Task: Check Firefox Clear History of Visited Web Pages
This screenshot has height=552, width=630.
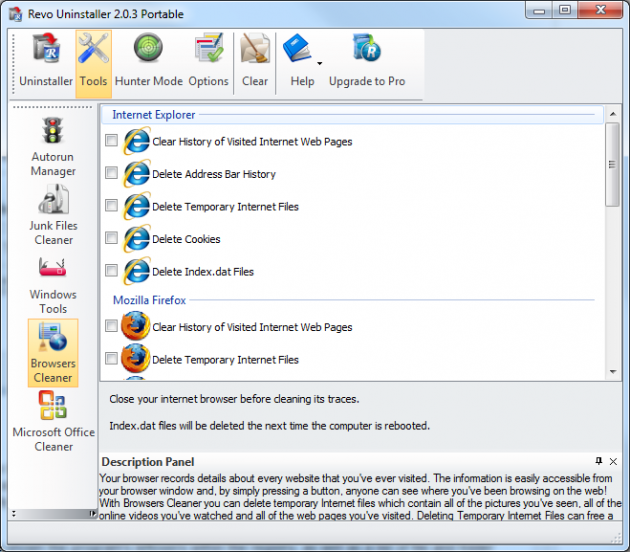Action: point(111,326)
